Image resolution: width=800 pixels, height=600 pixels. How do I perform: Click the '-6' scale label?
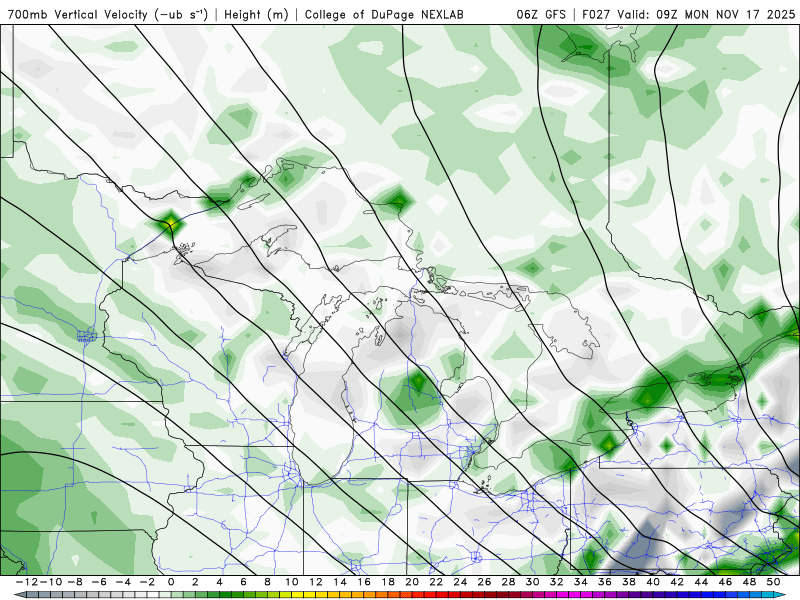tap(99, 582)
